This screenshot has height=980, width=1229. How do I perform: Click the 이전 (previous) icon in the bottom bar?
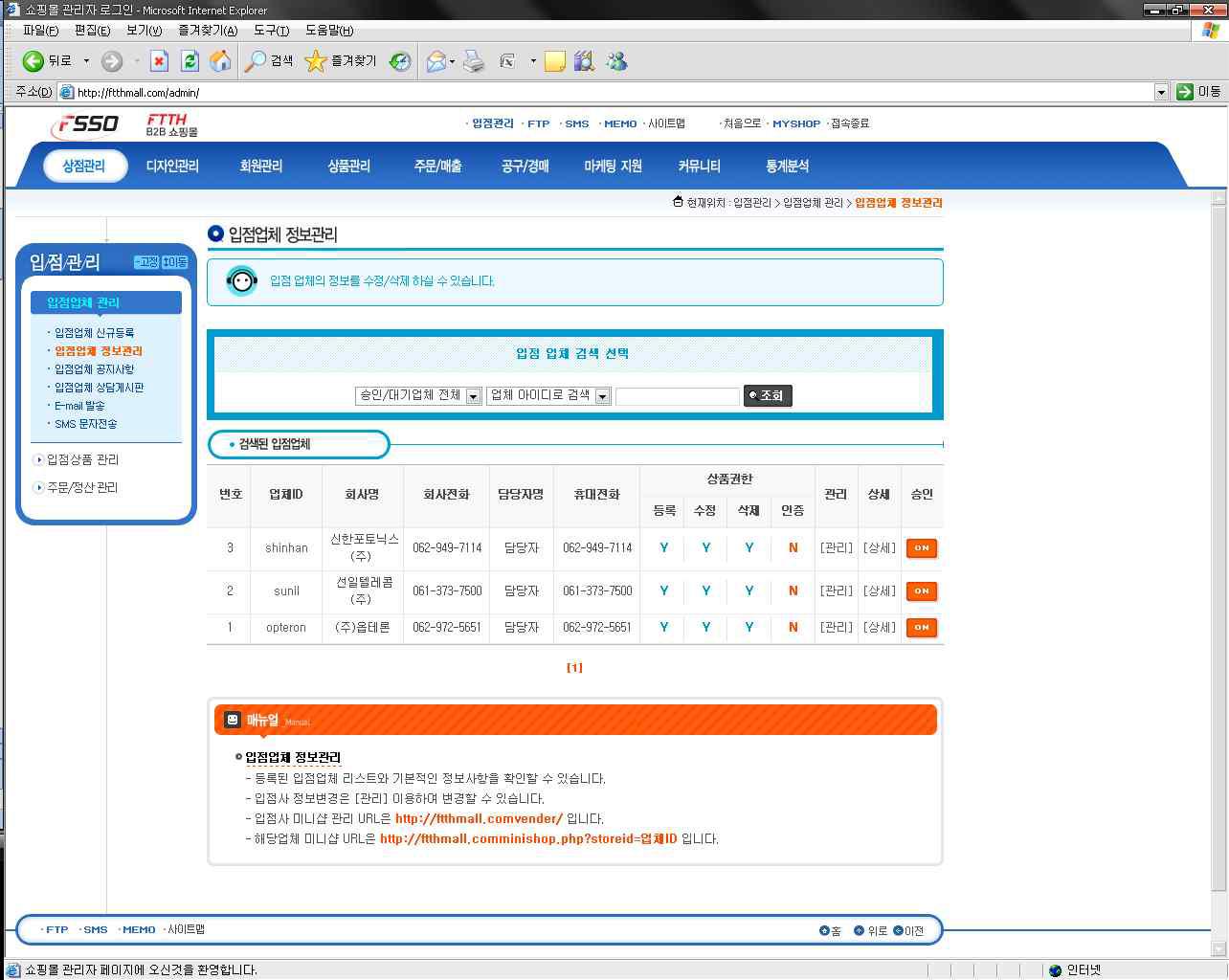[x=898, y=930]
